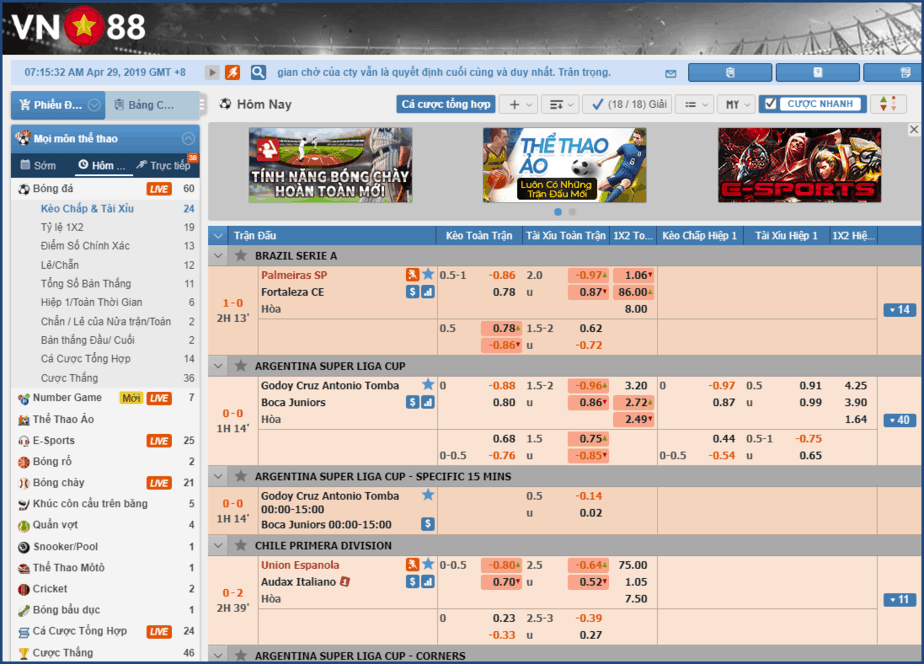The height and width of the screenshot is (664, 924).
Task: Star the CHILE PRIMERA DIVISION league
Action: 240,546
